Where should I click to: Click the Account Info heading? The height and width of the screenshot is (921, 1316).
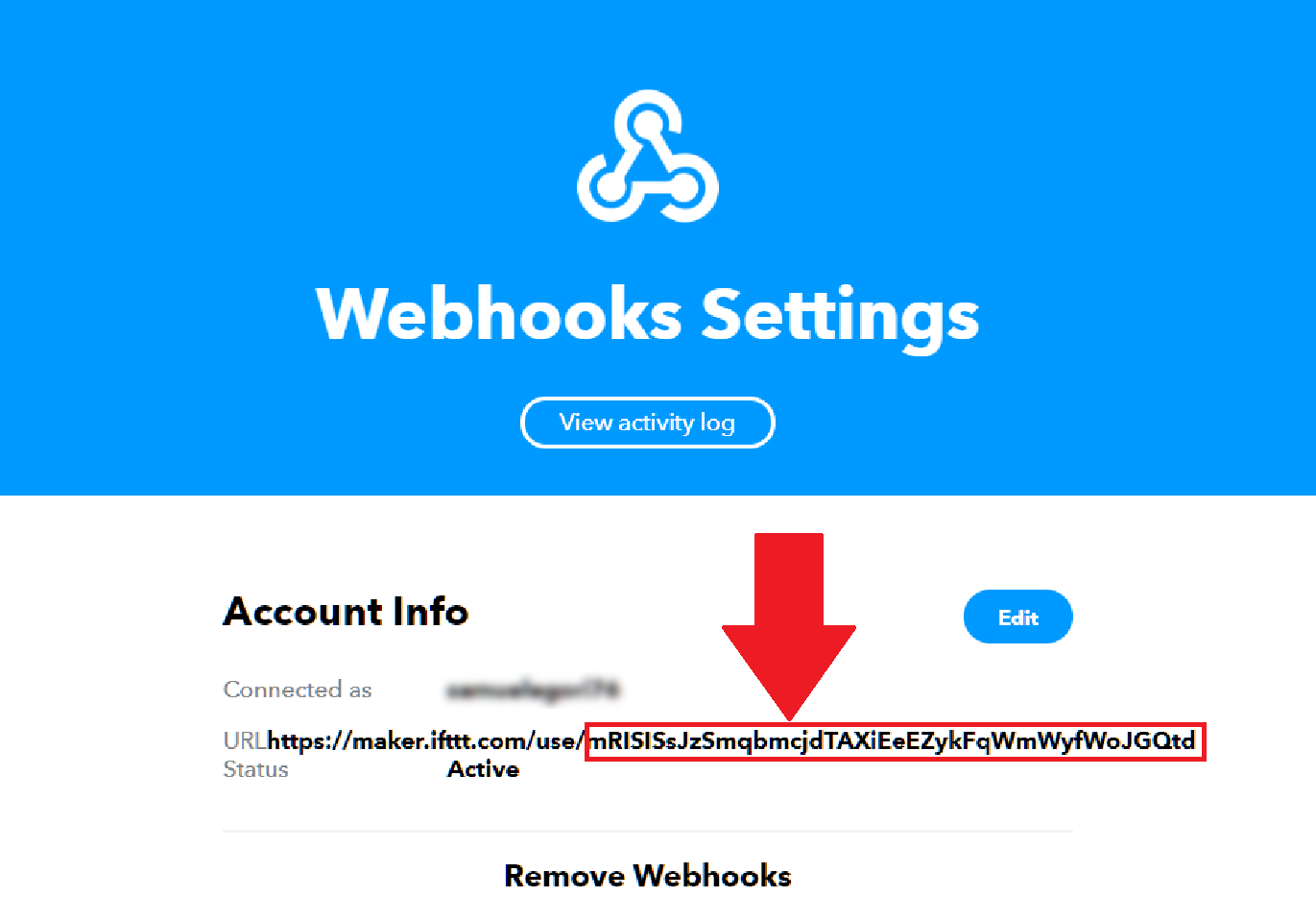pos(346,612)
